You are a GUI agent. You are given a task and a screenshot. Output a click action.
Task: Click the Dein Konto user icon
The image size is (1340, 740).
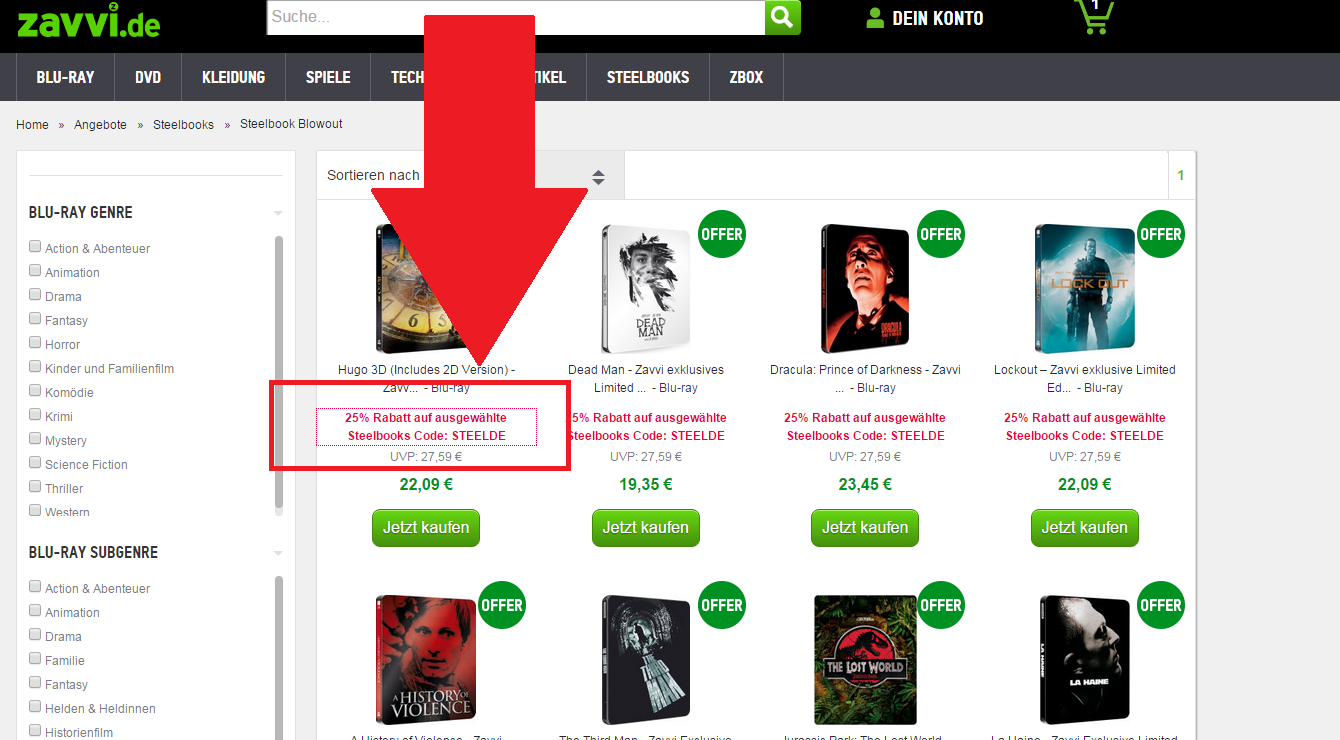pyautogui.click(x=875, y=18)
